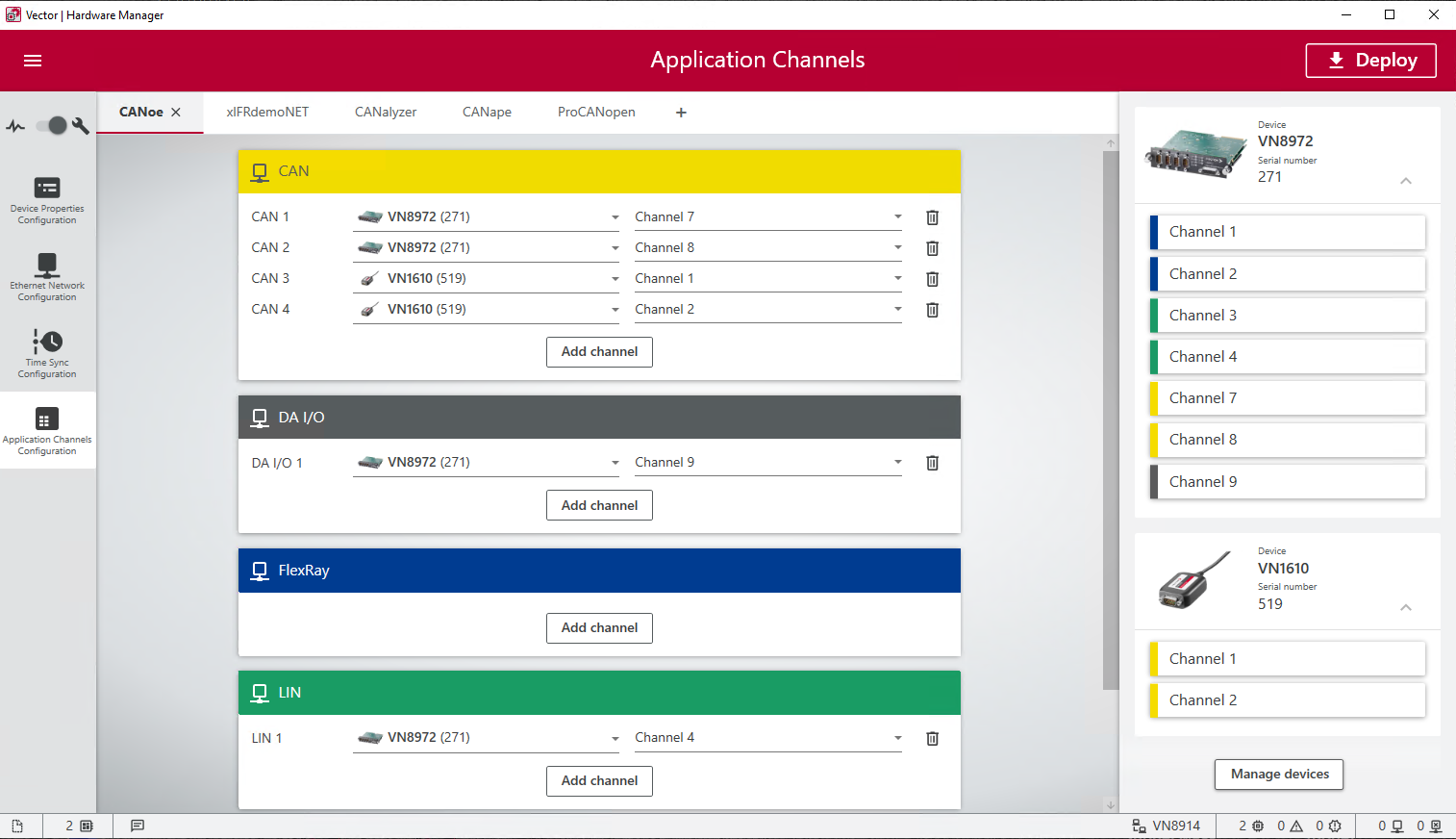Viewport: 1456px width, 839px height.
Task: Delete the DA I/O 1 channel
Action: [932, 463]
